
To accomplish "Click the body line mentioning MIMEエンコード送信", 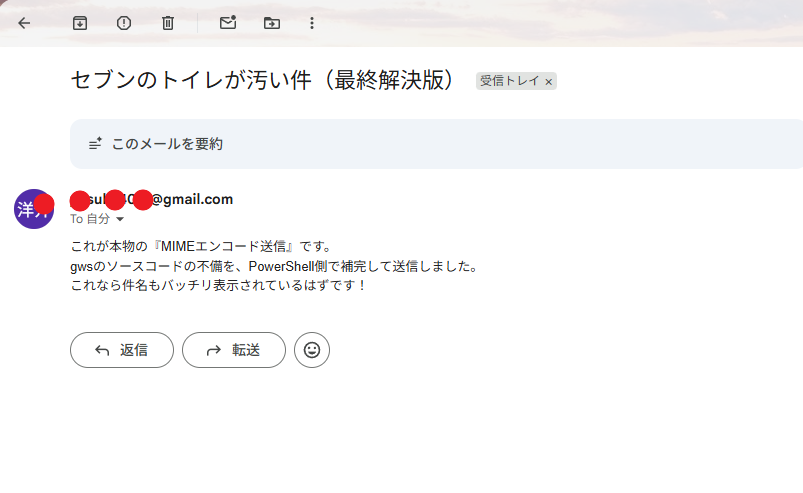I will (x=201, y=246).
